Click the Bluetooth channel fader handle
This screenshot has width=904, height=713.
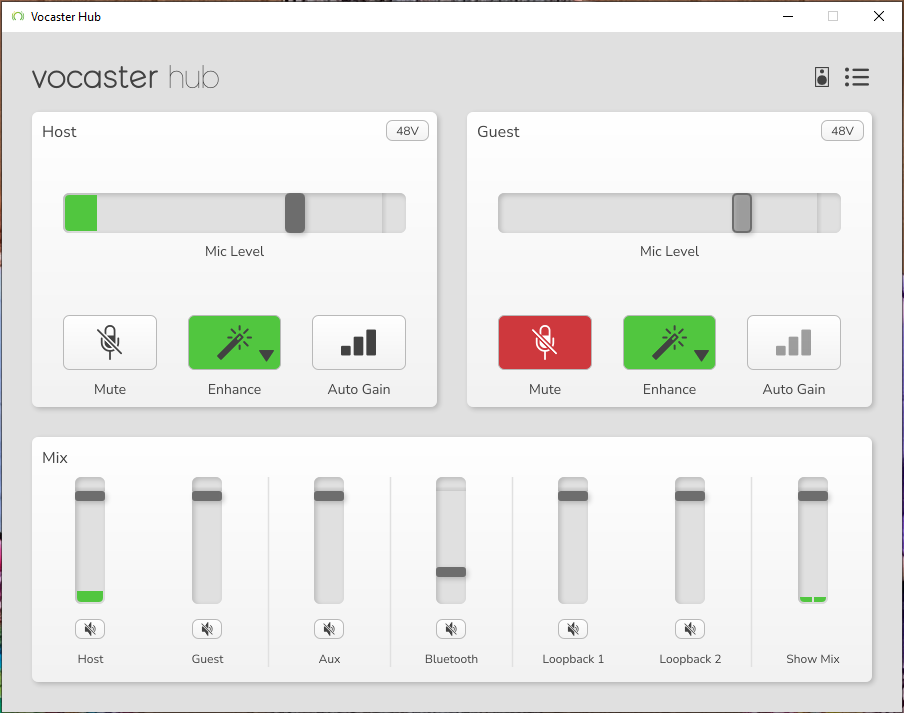(x=451, y=572)
